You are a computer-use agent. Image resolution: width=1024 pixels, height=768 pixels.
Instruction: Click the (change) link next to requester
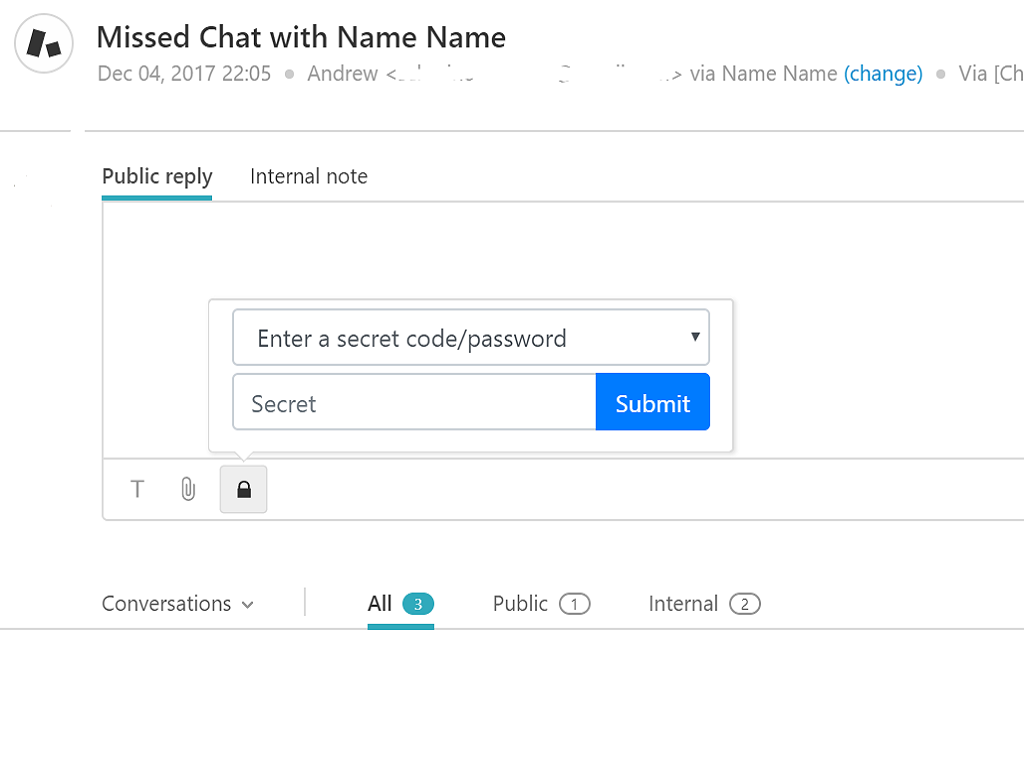coord(883,74)
